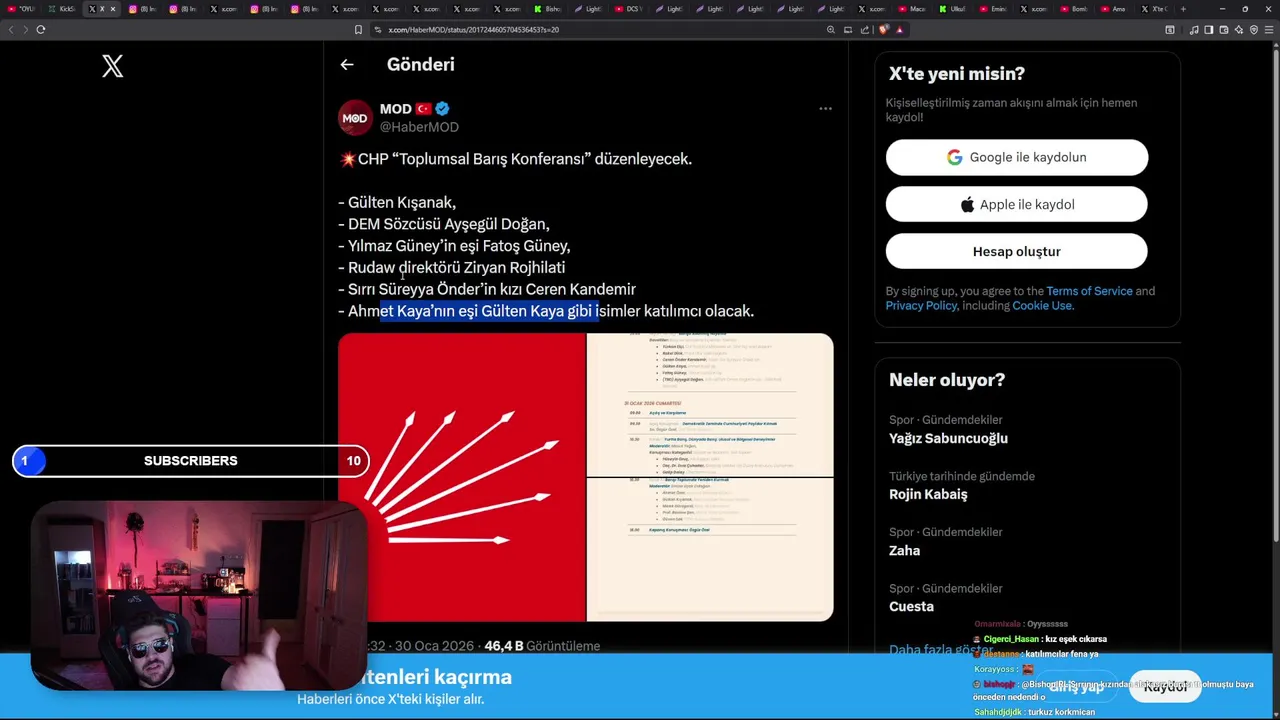Click the back arrow next to Gönderi
Image resolution: width=1280 pixels, height=720 pixels.
click(x=347, y=65)
